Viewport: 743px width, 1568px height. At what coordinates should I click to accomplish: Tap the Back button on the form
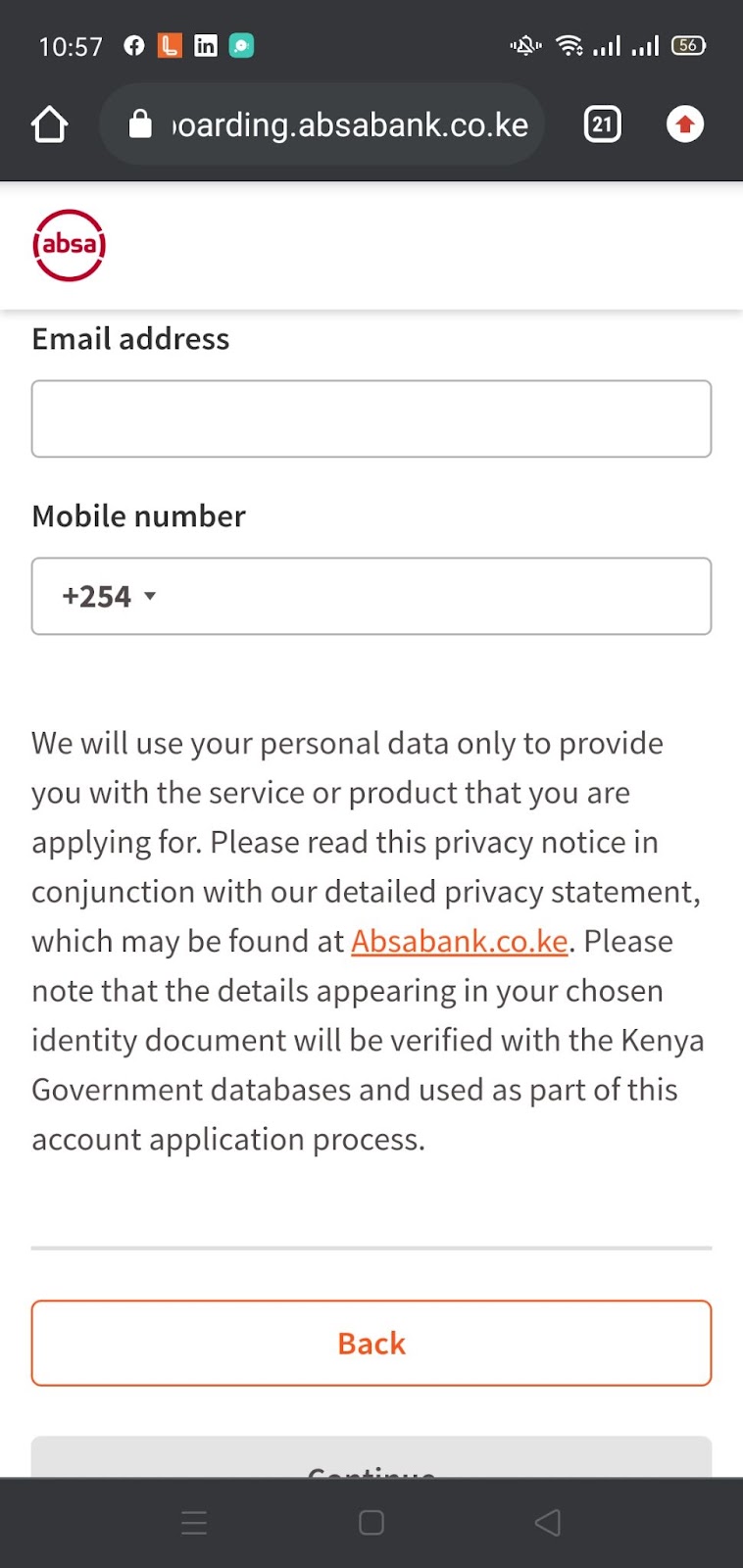tap(371, 1344)
